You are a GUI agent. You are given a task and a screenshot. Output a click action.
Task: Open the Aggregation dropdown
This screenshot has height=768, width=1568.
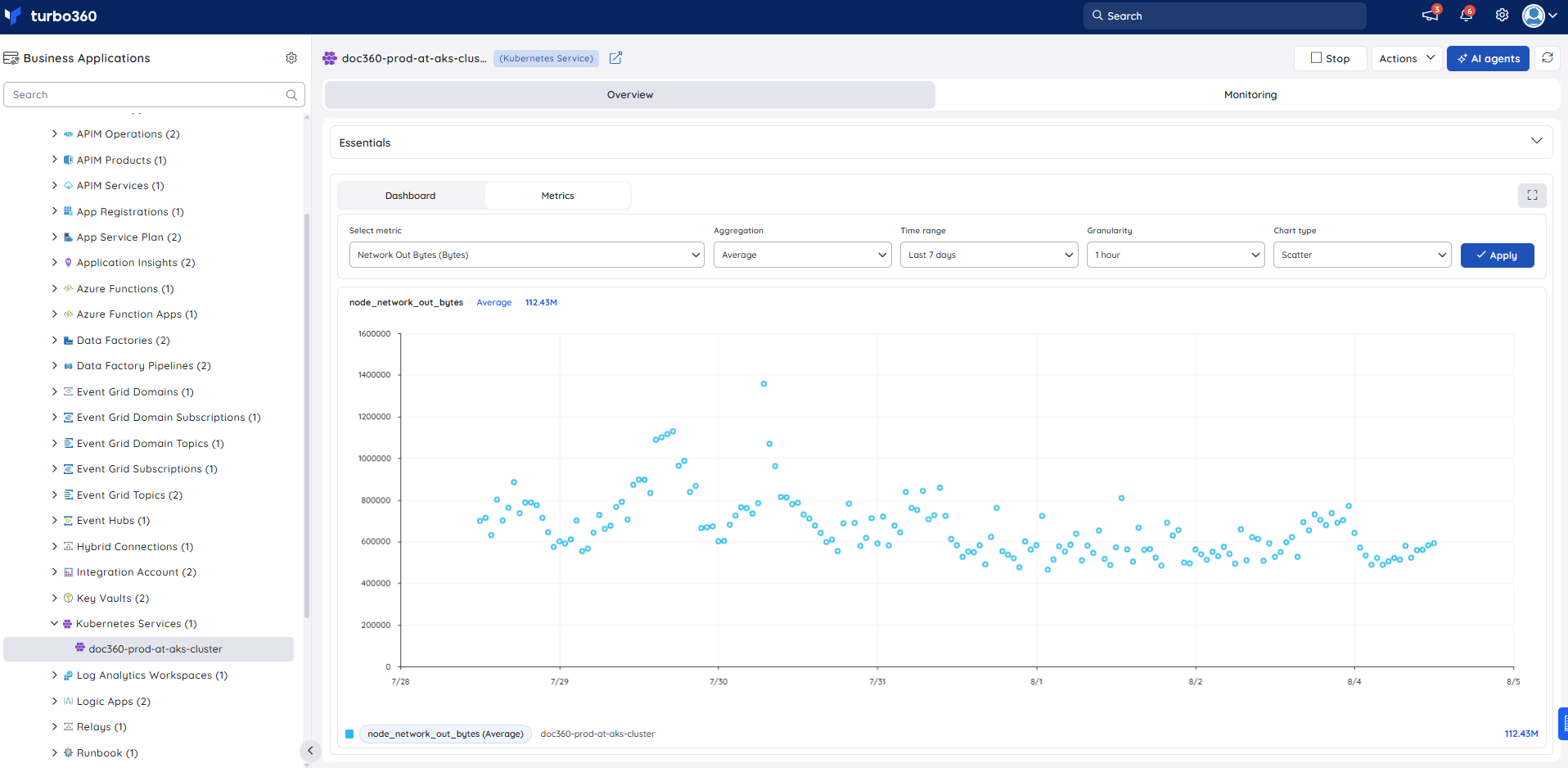tap(802, 255)
